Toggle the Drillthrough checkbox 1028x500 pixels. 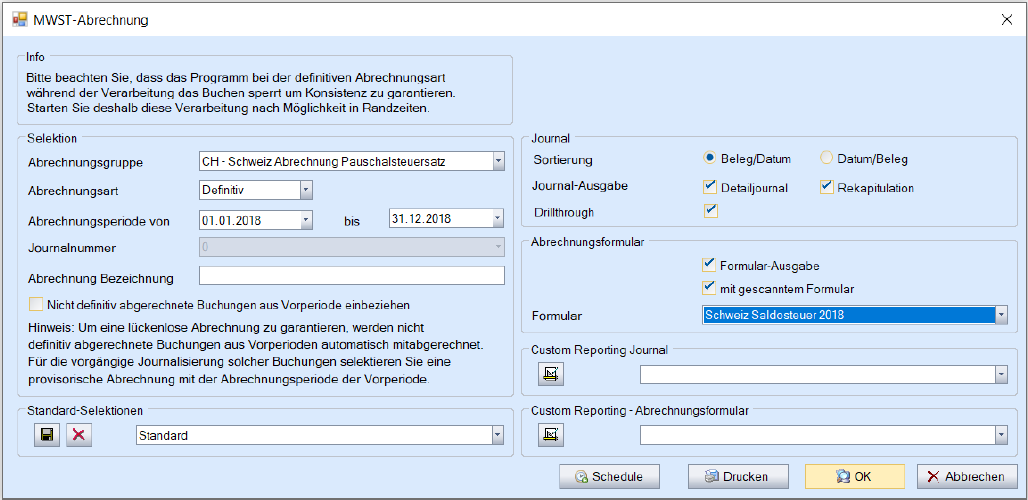[x=710, y=211]
